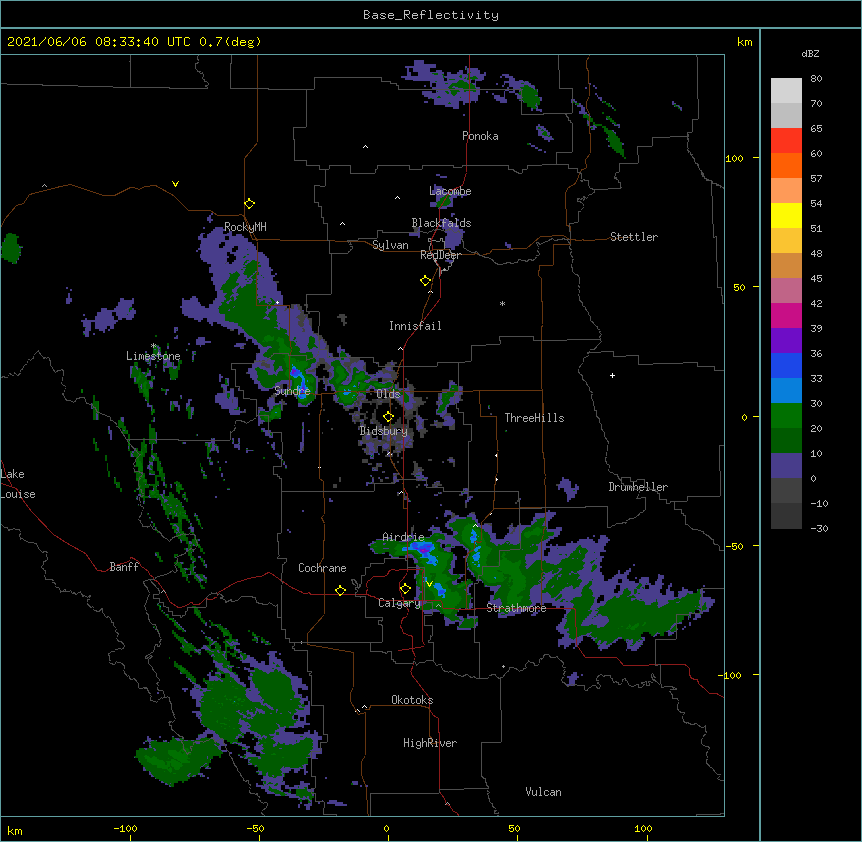
Task: Click the Limestone label
Action: coord(153,356)
